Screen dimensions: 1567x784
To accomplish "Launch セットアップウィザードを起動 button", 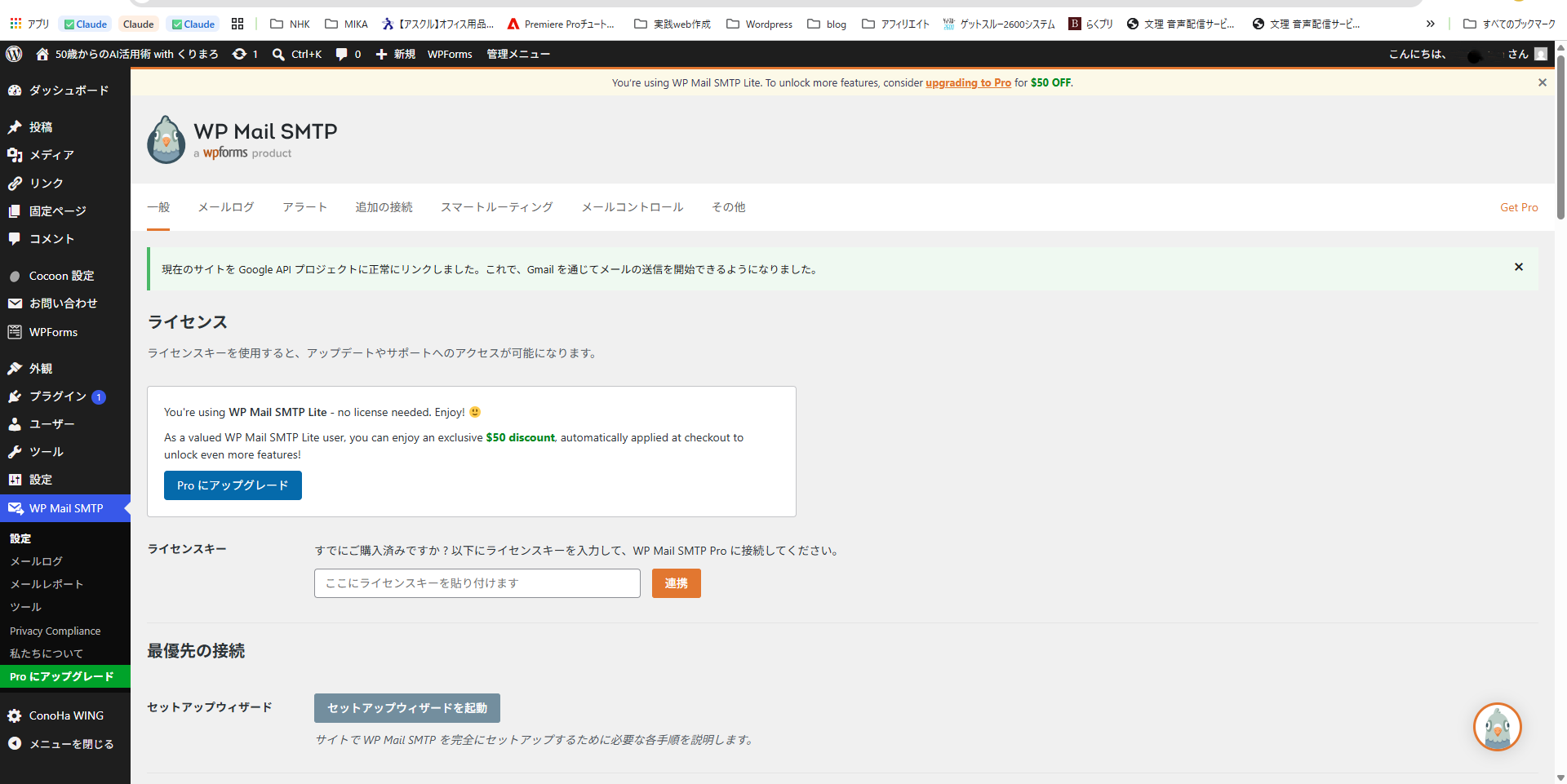I will tap(407, 708).
